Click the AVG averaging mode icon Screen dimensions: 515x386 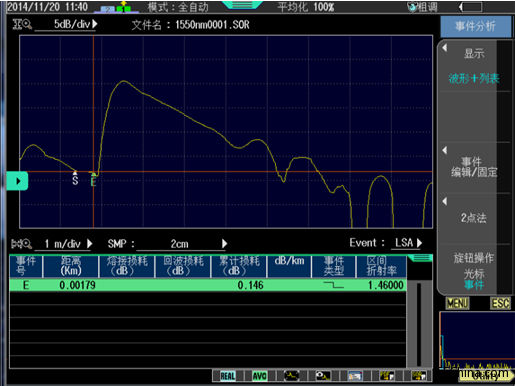259,376
